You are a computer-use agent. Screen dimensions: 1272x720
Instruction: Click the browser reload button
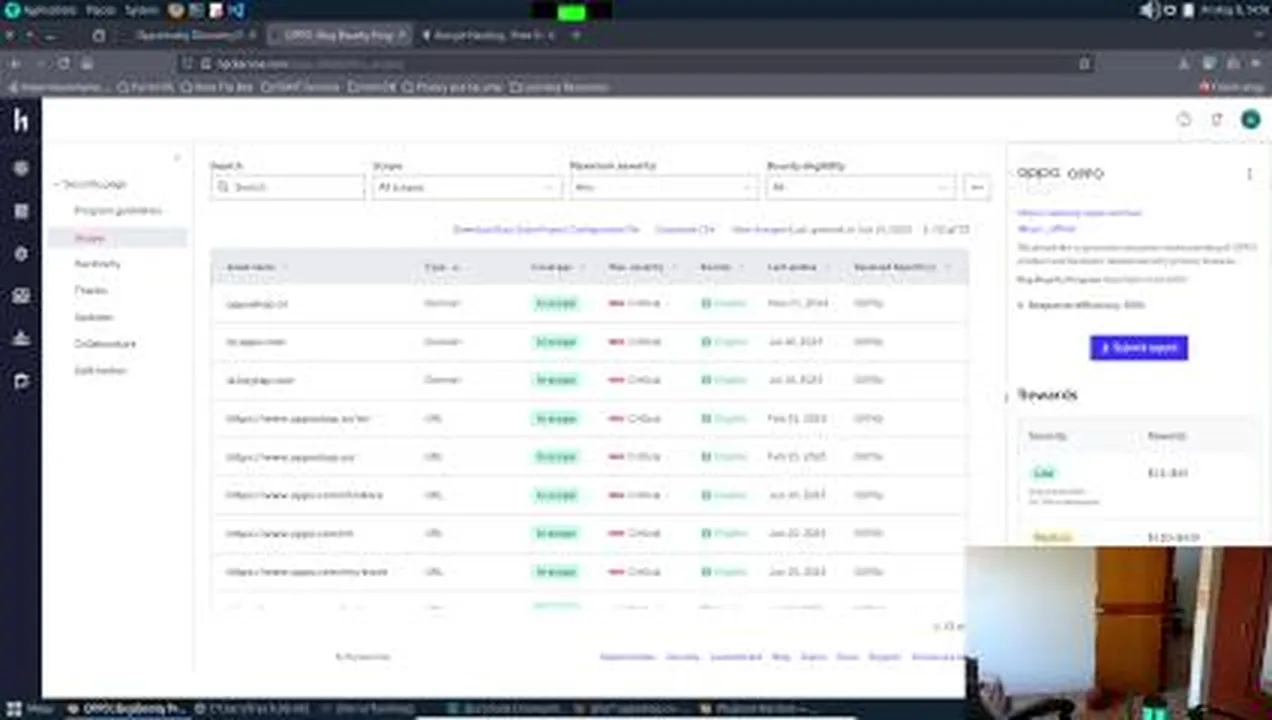[64, 63]
